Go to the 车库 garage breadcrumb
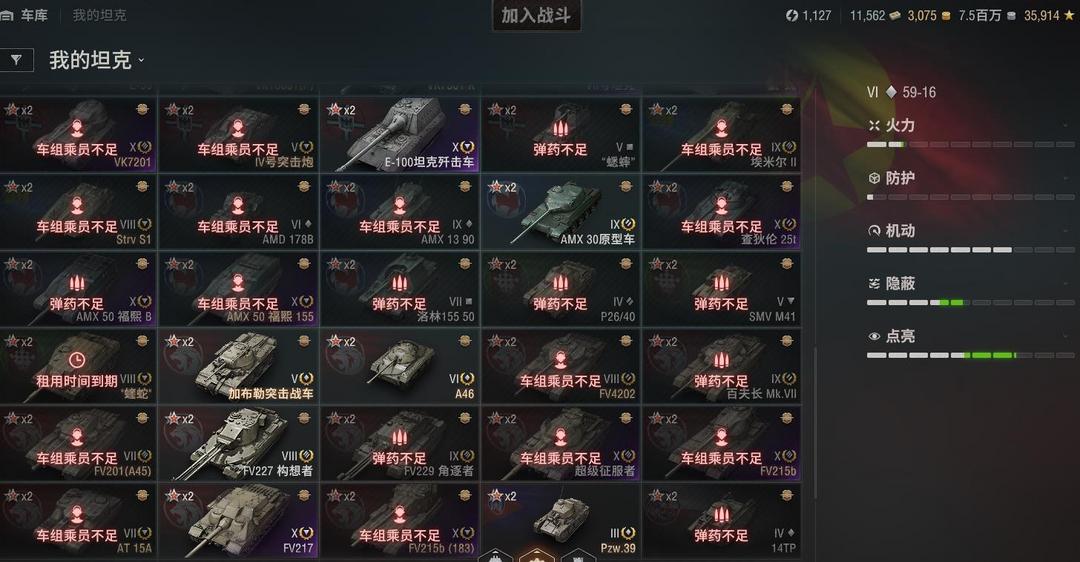Image resolution: width=1080 pixels, height=562 pixels. point(34,15)
